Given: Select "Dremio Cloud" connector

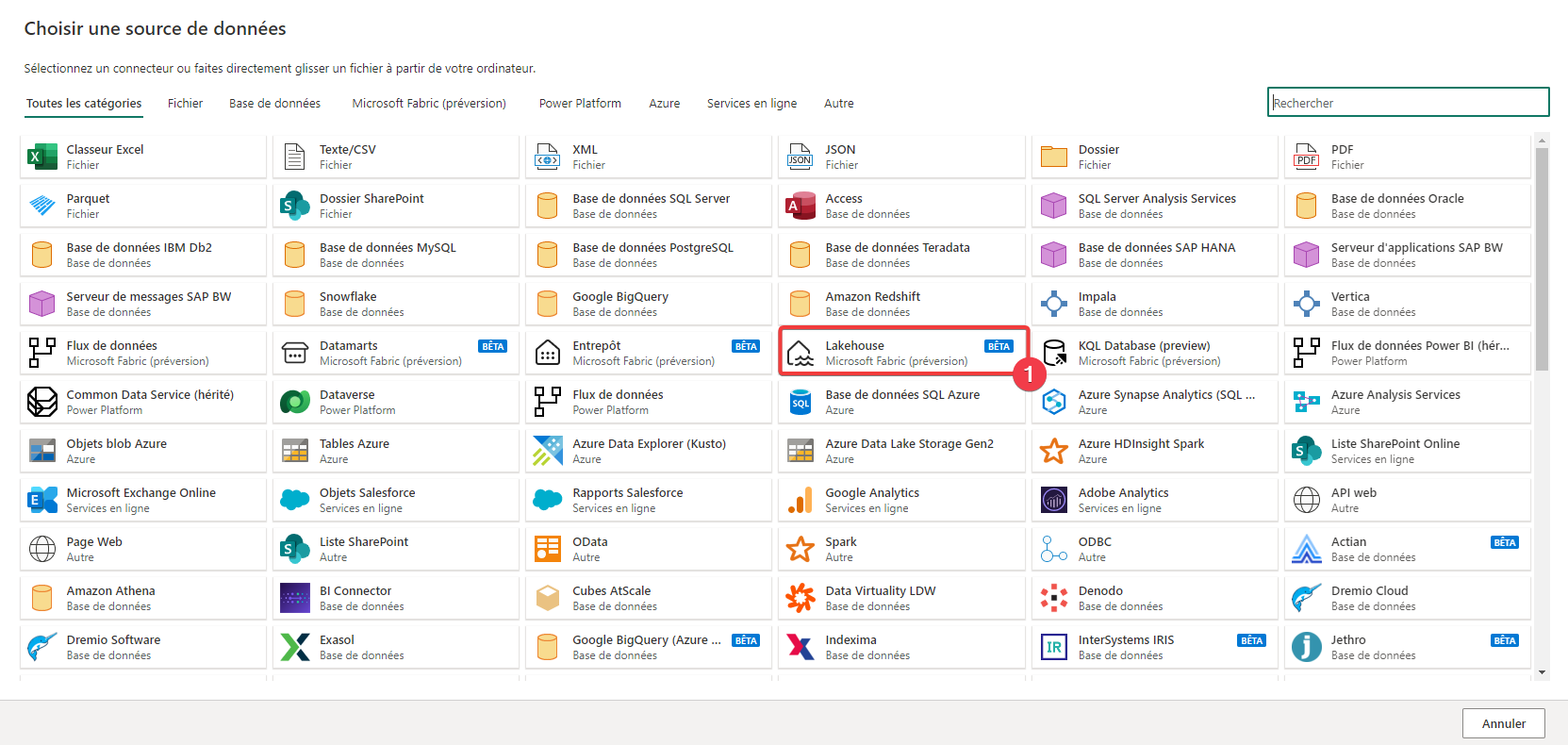Looking at the screenshot, I should click(1408, 598).
